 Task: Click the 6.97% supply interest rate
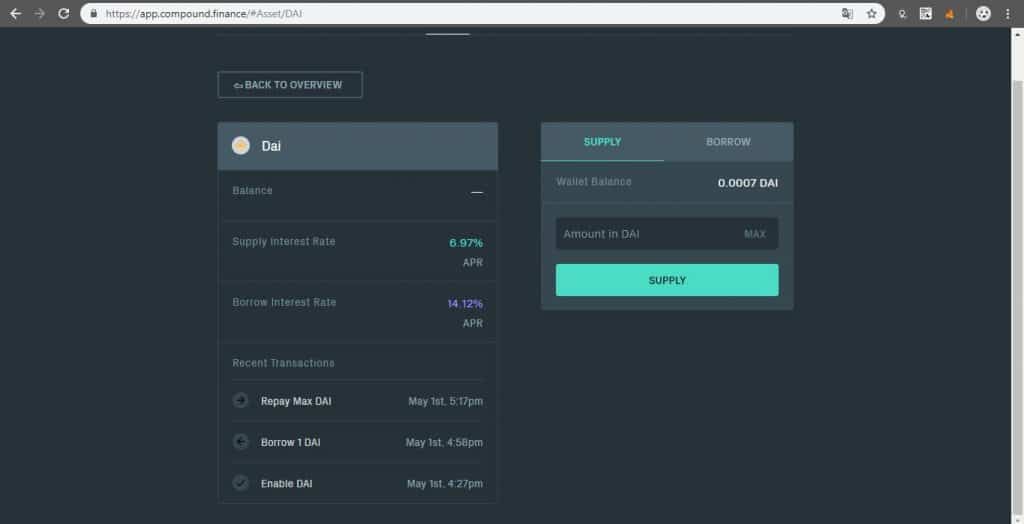[x=466, y=242]
